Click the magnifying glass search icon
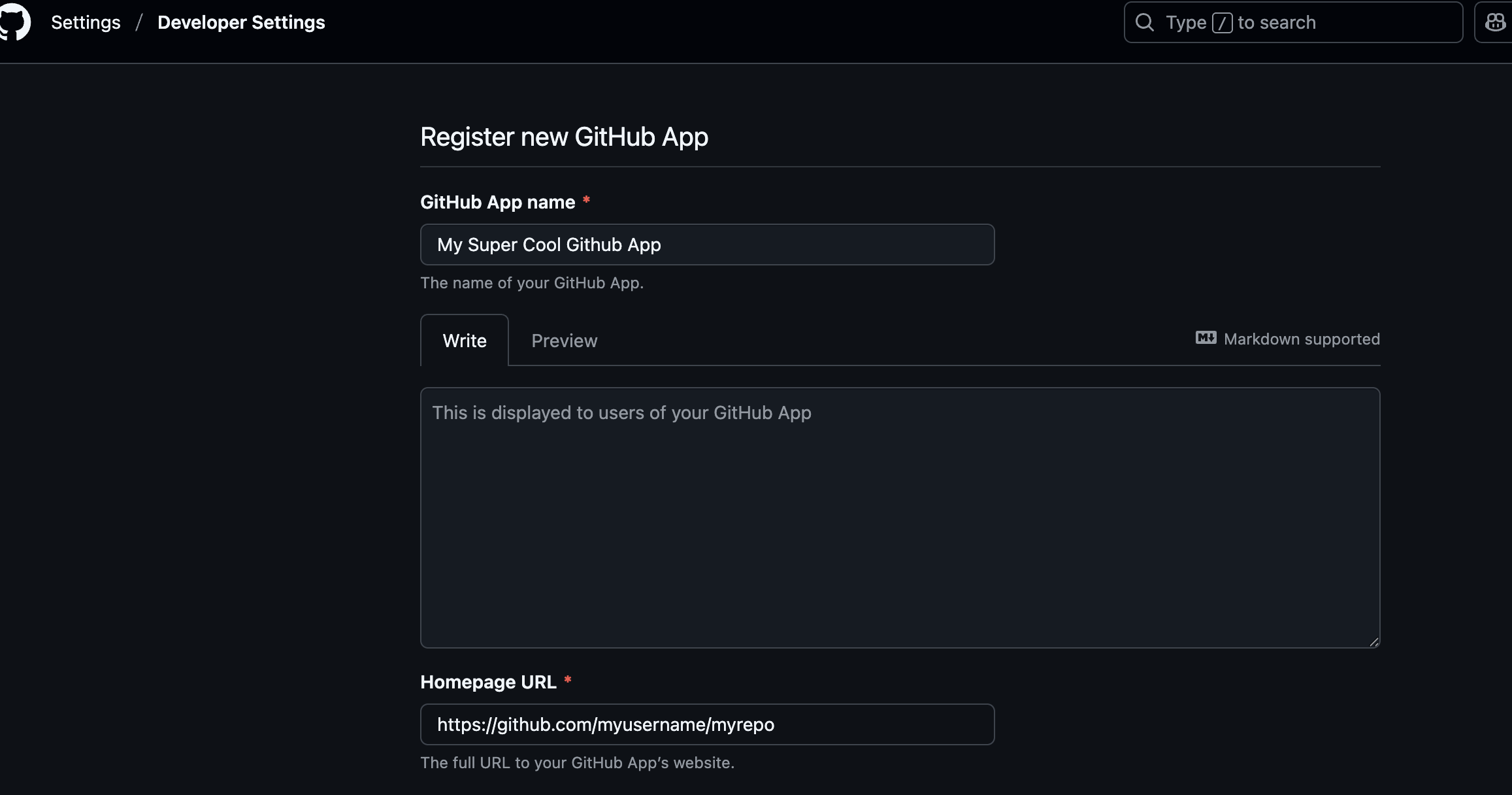Screen dimensions: 1512x795 pos(1145,22)
